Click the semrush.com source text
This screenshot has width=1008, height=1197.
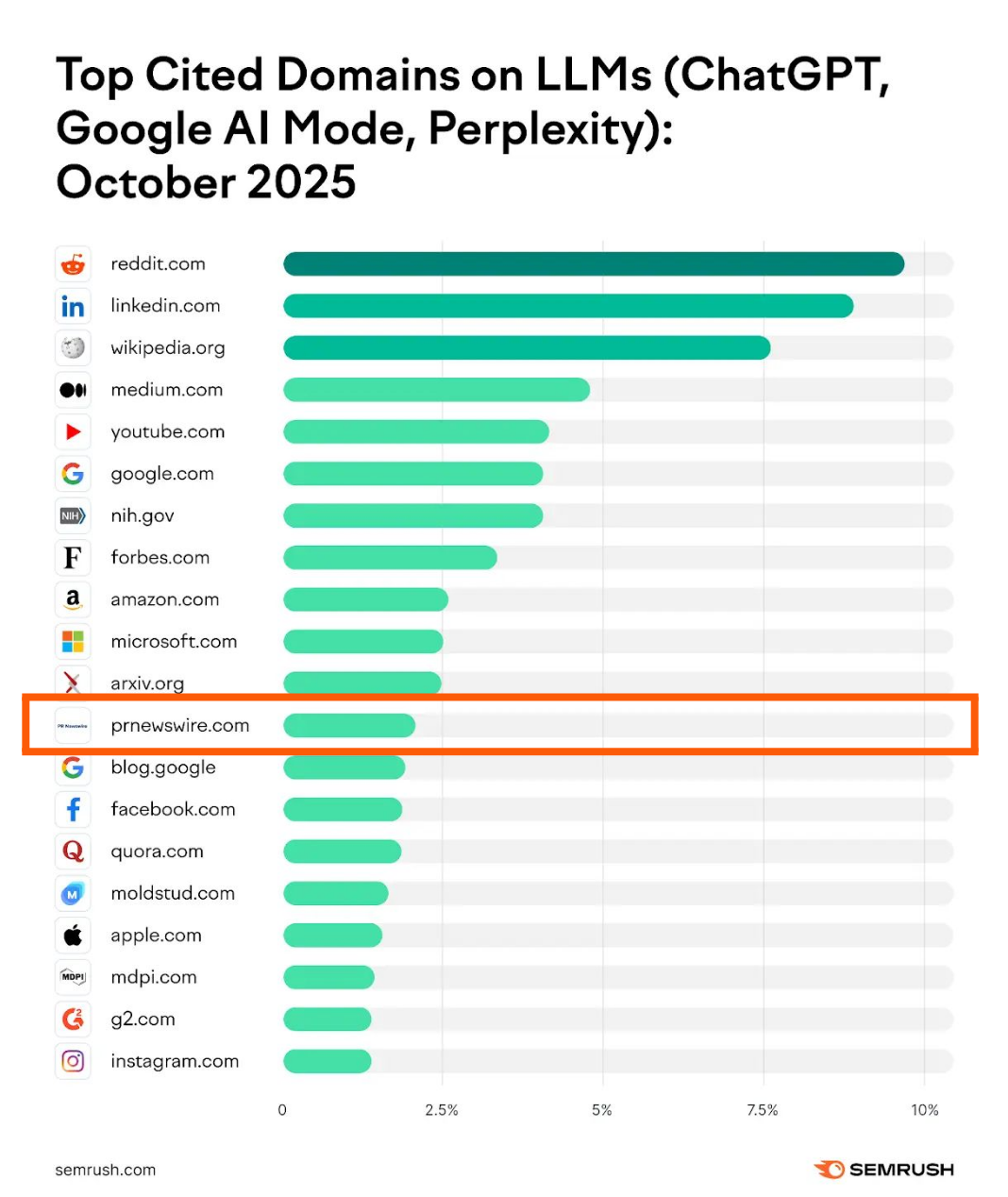click(106, 1170)
